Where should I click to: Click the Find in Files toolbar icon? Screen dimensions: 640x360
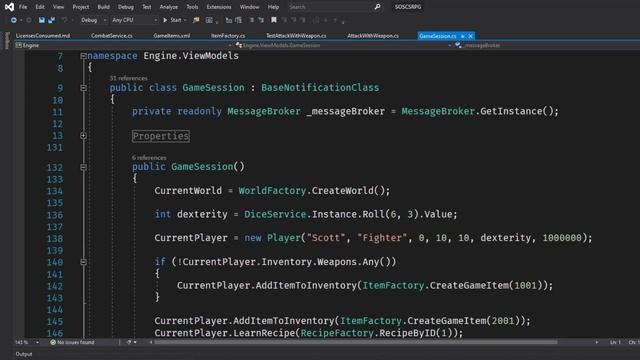[x=196, y=20]
